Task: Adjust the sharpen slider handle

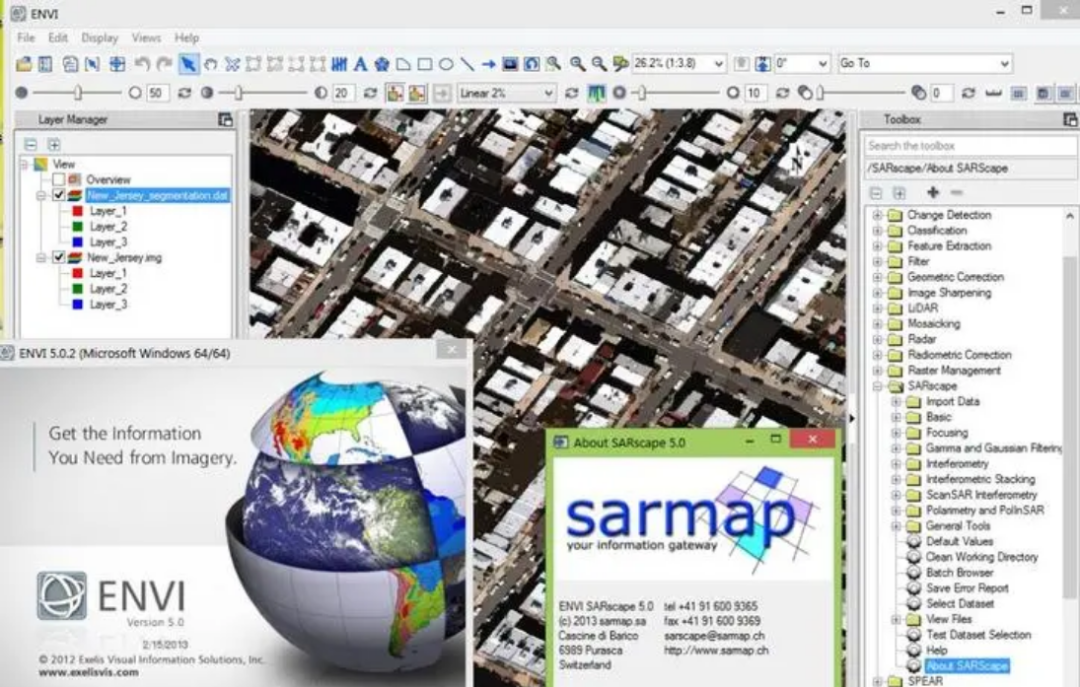Action: (641, 92)
